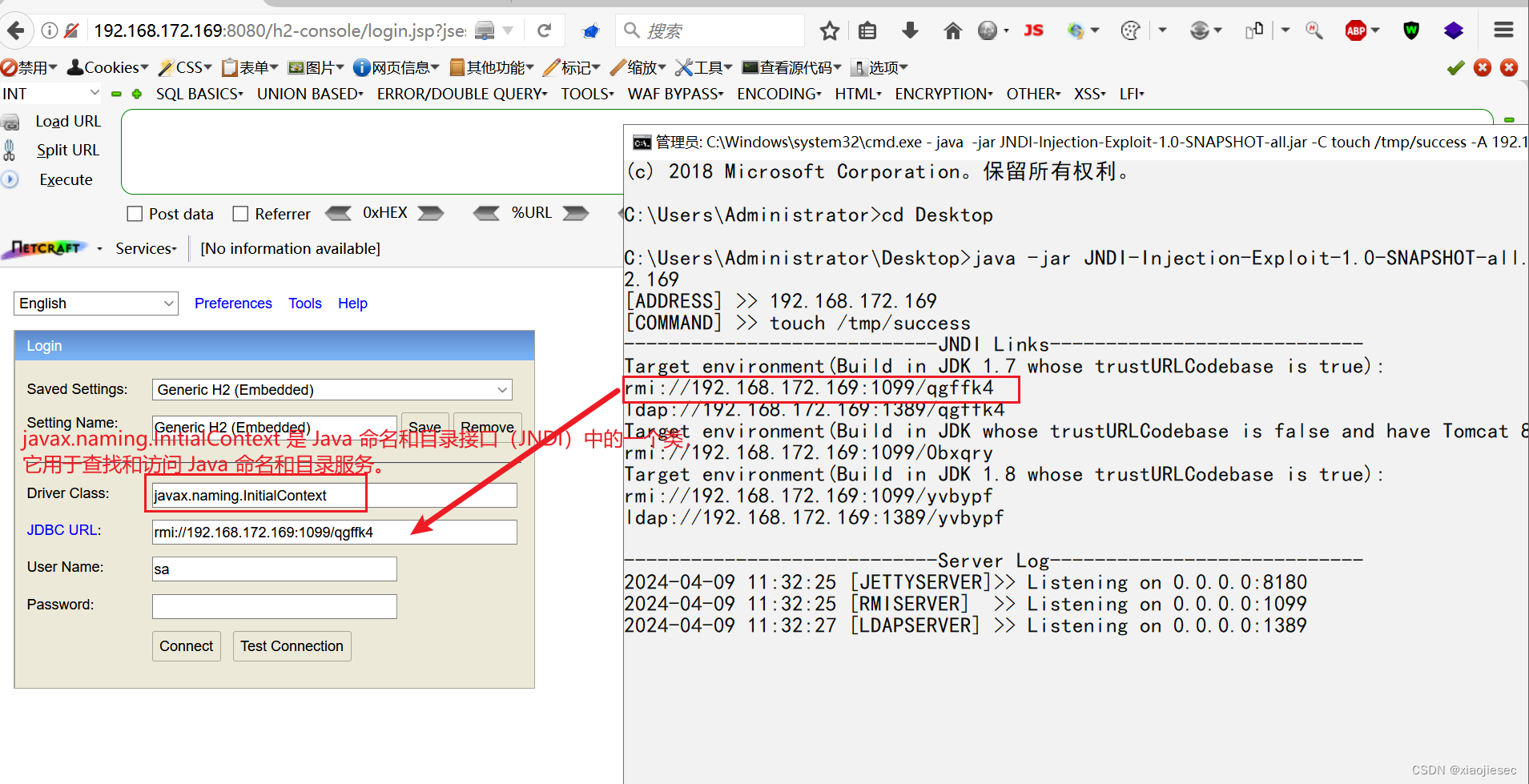The height and width of the screenshot is (784, 1529).
Task: Click the Load URL icon
Action: (x=12, y=121)
